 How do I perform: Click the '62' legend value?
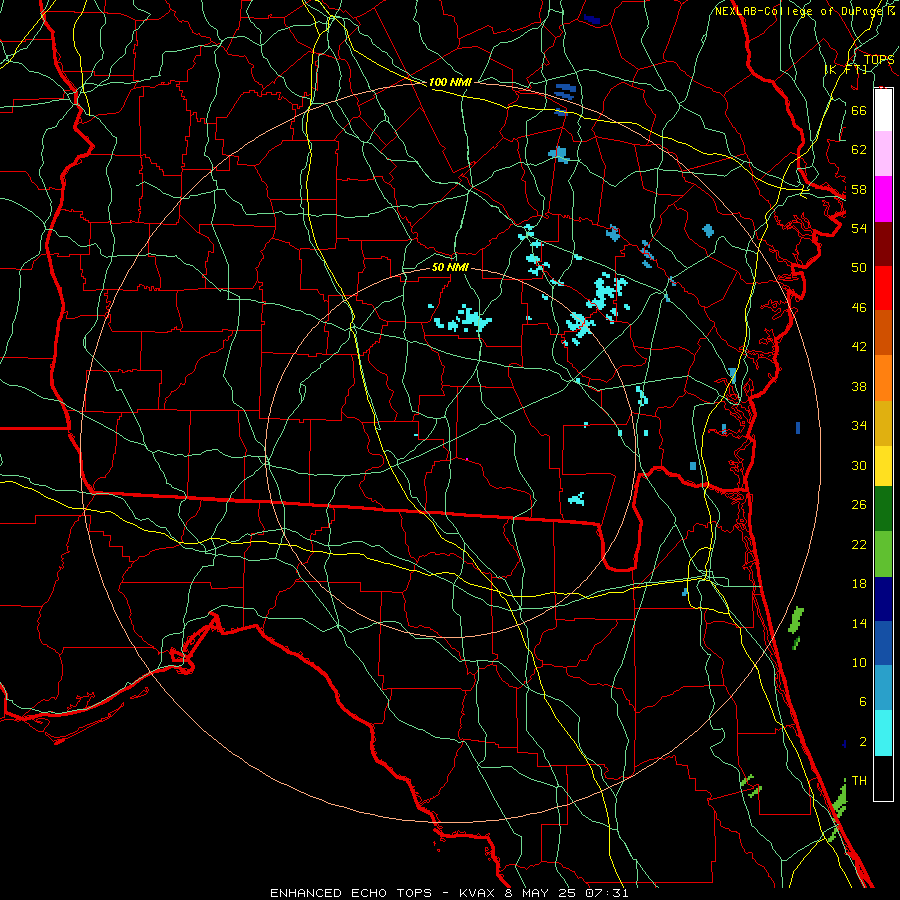tap(859, 150)
